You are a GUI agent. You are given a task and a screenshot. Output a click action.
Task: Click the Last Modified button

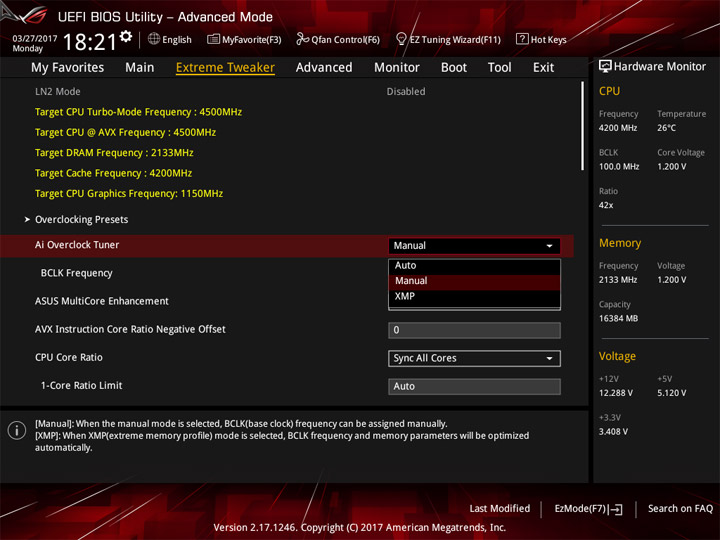pos(500,508)
